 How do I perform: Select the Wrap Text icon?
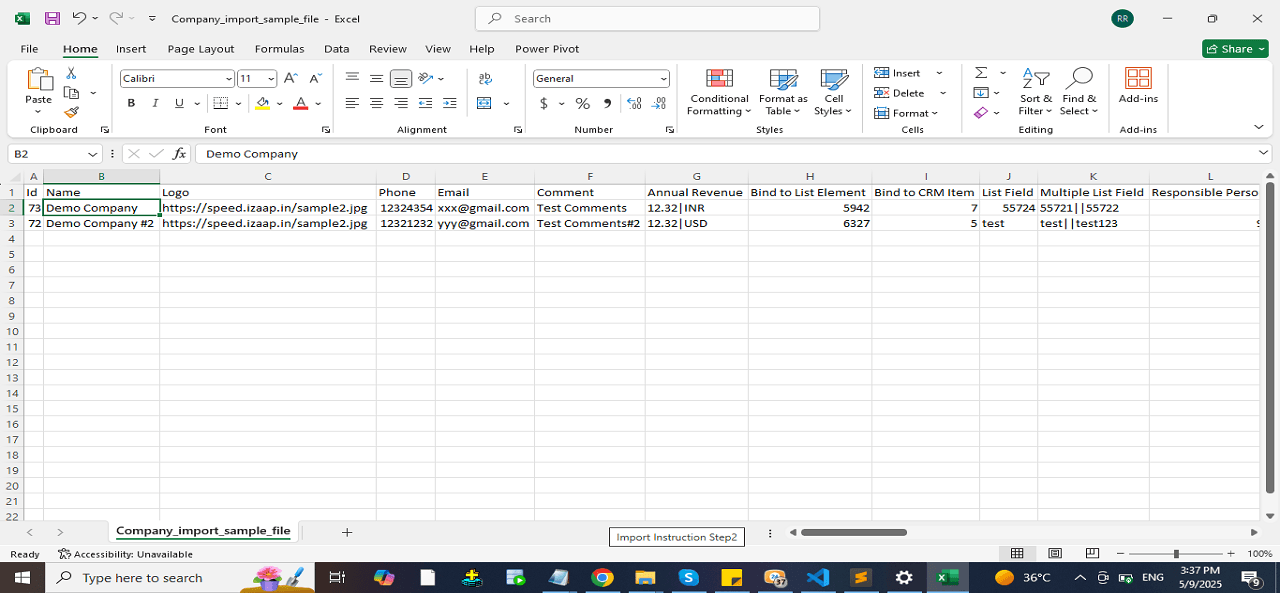click(484, 77)
